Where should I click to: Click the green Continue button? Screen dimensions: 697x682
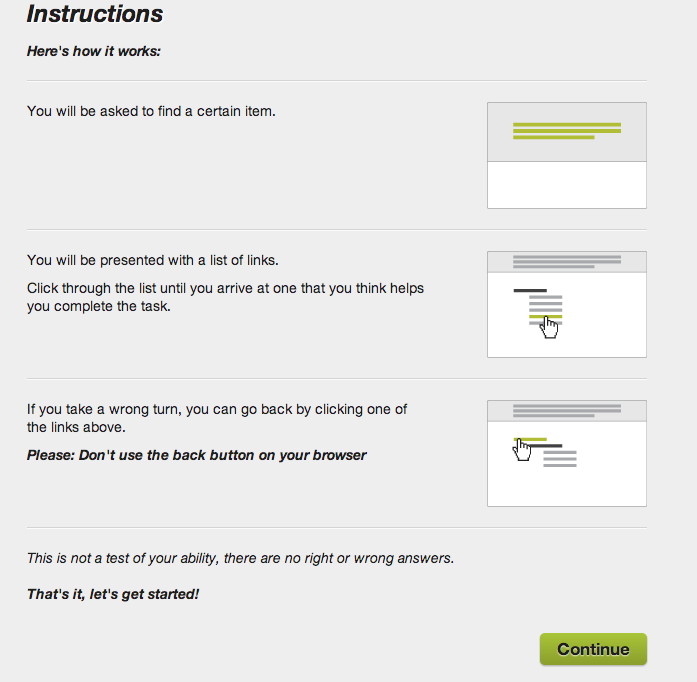(x=593, y=649)
